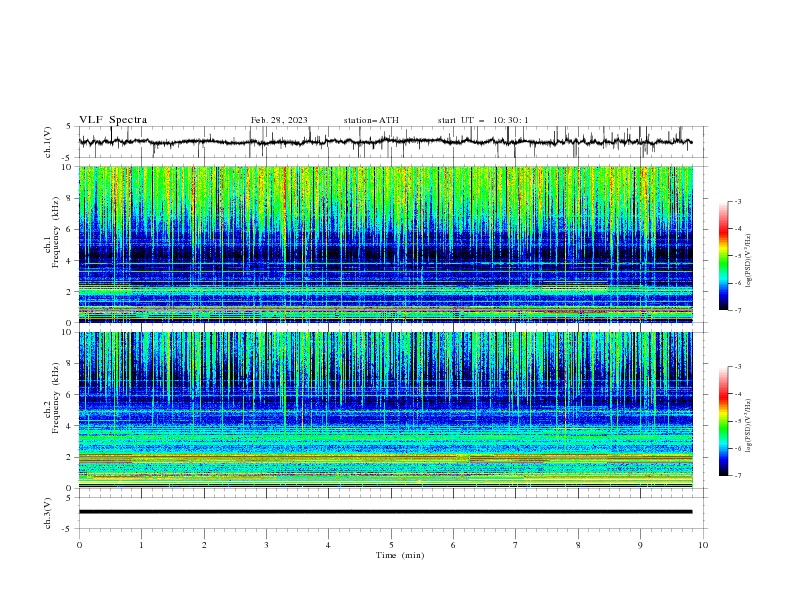Click the "VLF Spectra" title text
This screenshot has height=612, width=792.
113,120
